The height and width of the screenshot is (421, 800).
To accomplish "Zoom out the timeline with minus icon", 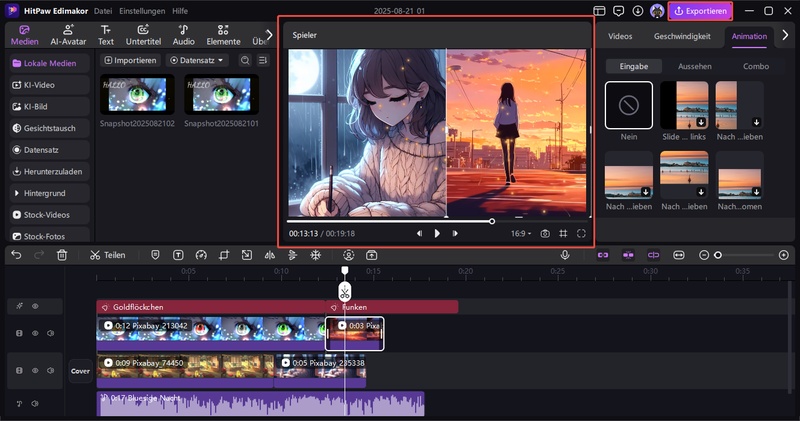I will (x=704, y=255).
